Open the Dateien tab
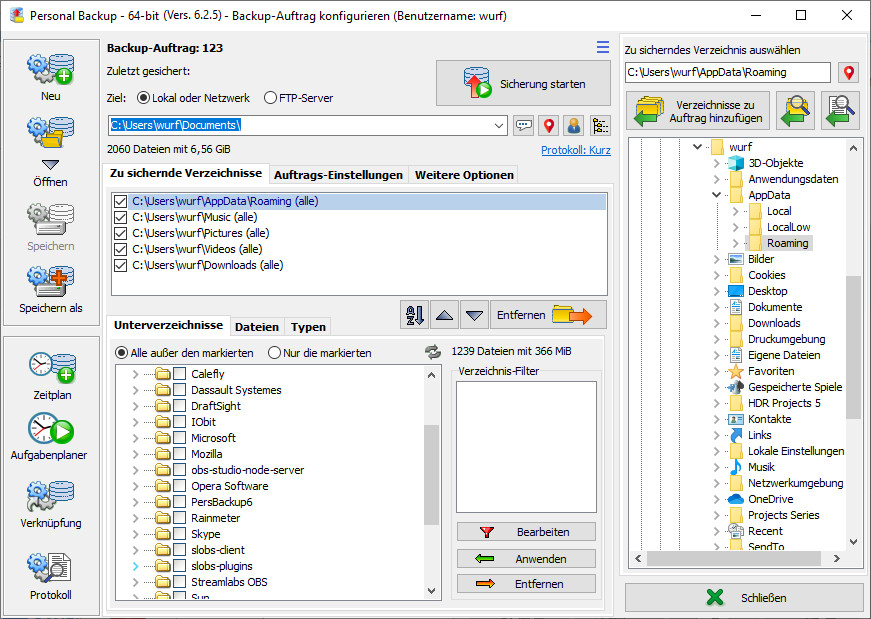This screenshot has width=871, height=619. click(256, 327)
